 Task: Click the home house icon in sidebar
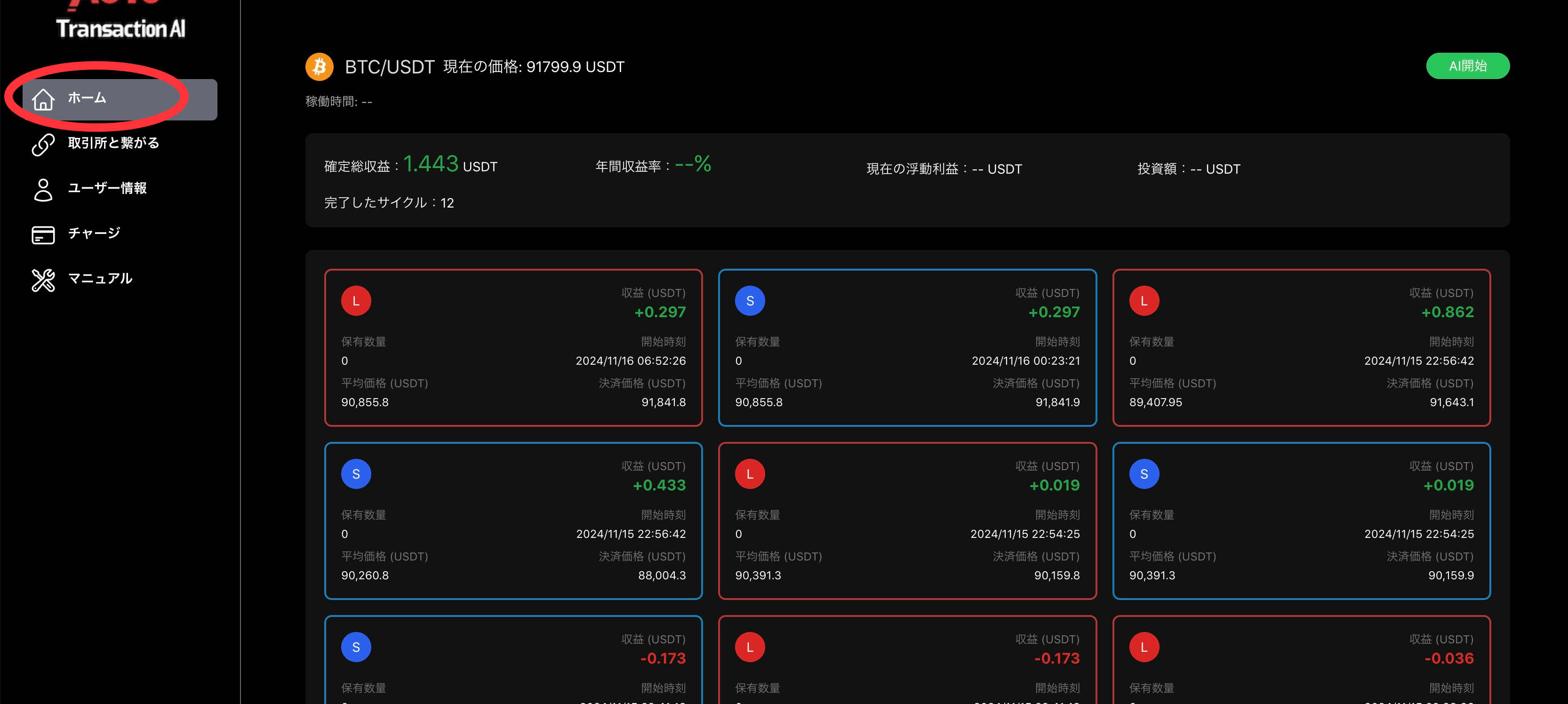(x=43, y=99)
